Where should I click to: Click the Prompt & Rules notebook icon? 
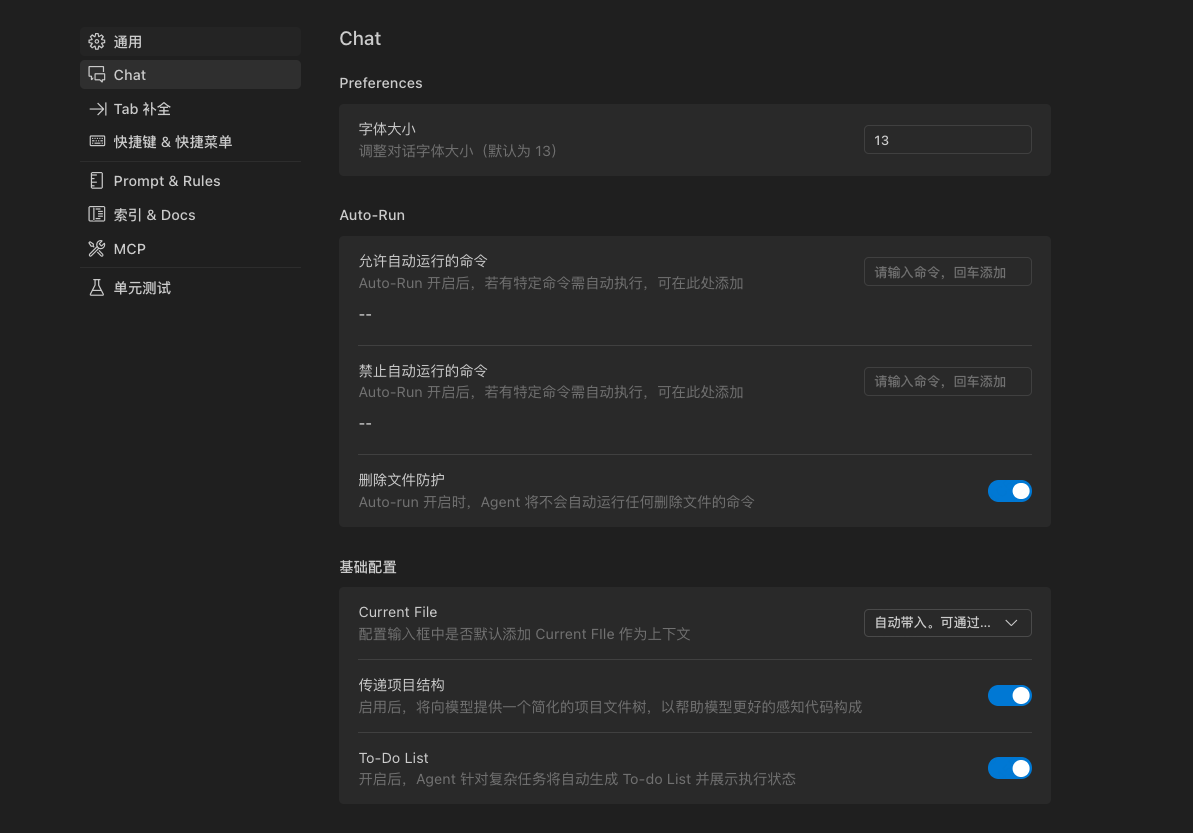click(x=96, y=181)
